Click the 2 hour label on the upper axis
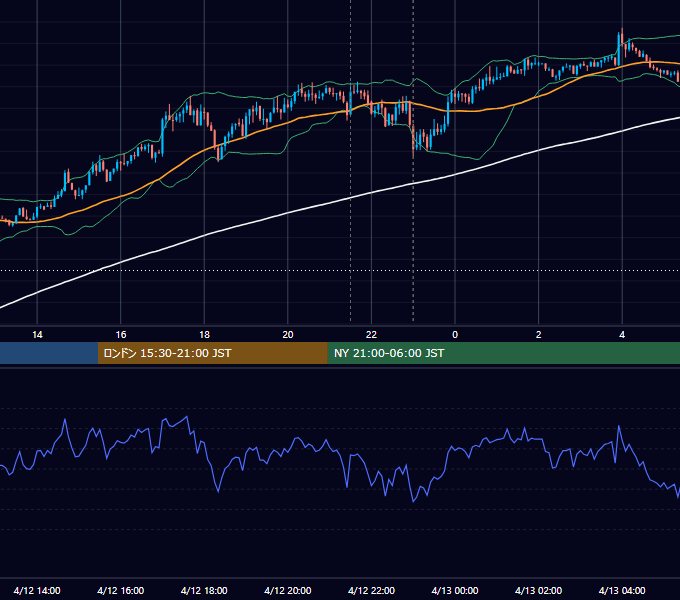The image size is (680, 600). pyautogui.click(x=539, y=335)
